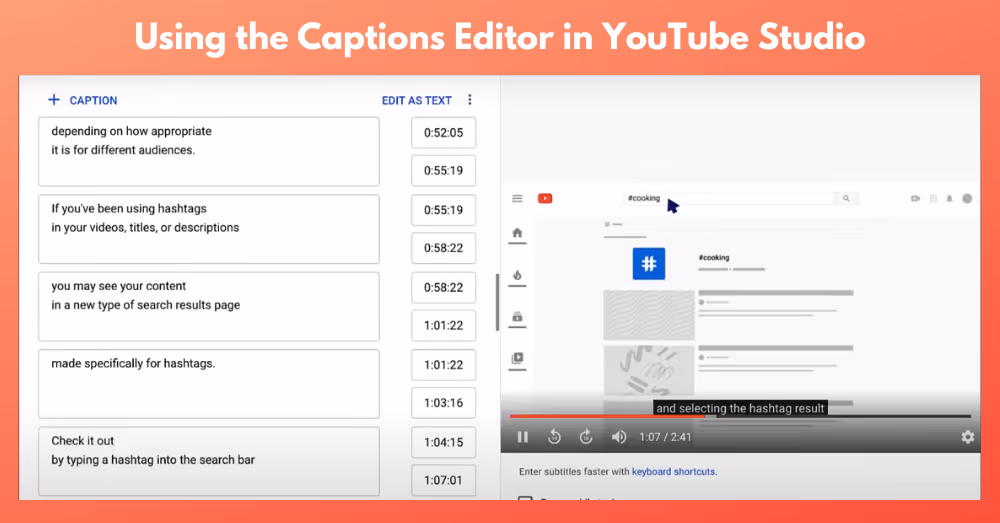Click the #cooking search box in the preview
Image resolution: width=1000 pixels, height=523 pixels.
[729, 198]
